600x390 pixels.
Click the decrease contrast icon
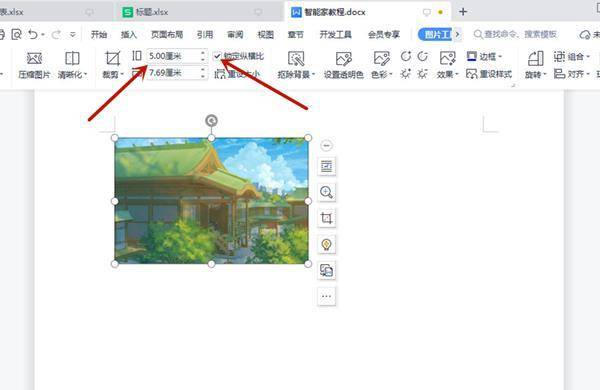[x=422, y=56]
